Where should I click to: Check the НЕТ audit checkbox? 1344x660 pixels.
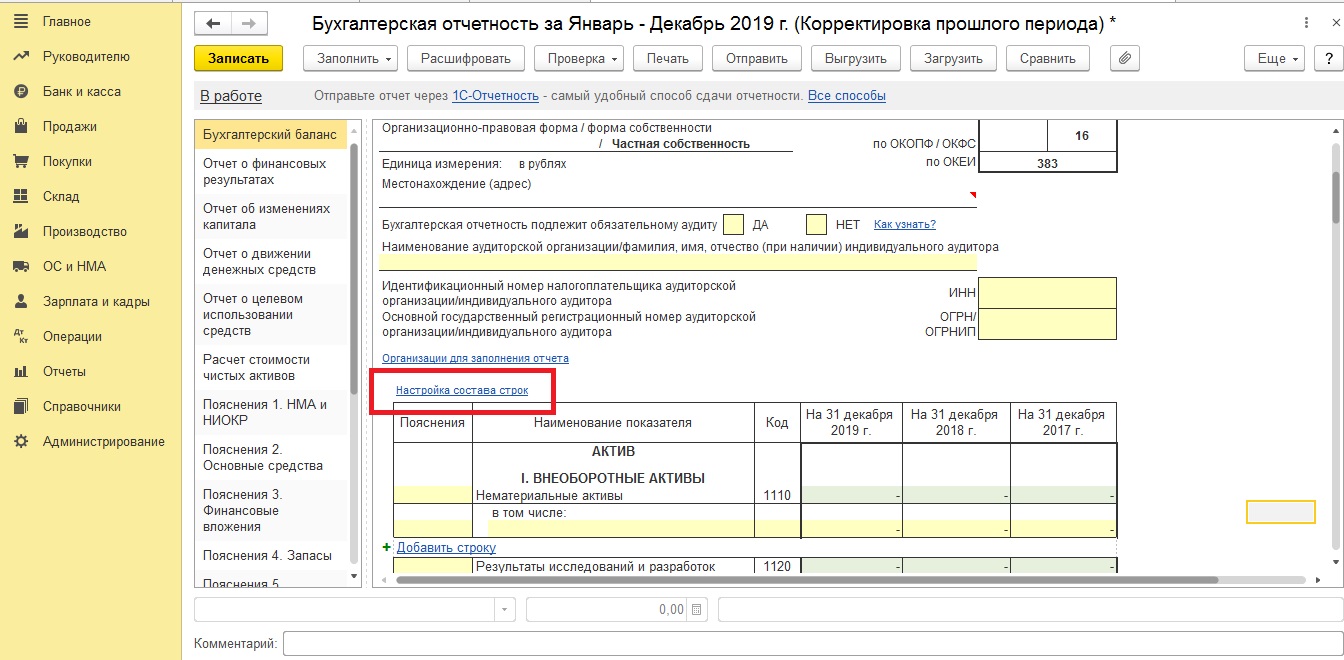[817, 224]
